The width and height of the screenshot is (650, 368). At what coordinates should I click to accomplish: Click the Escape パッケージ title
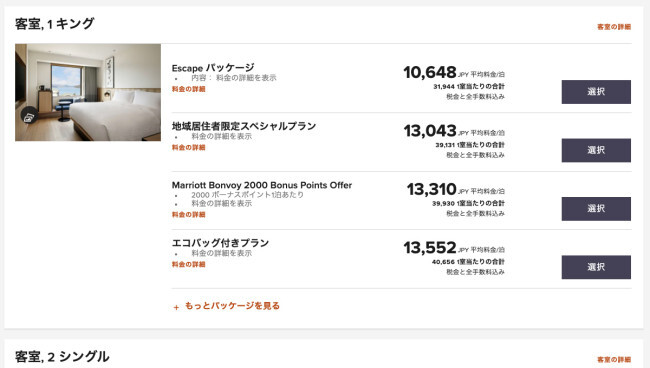[x=213, y=68]
